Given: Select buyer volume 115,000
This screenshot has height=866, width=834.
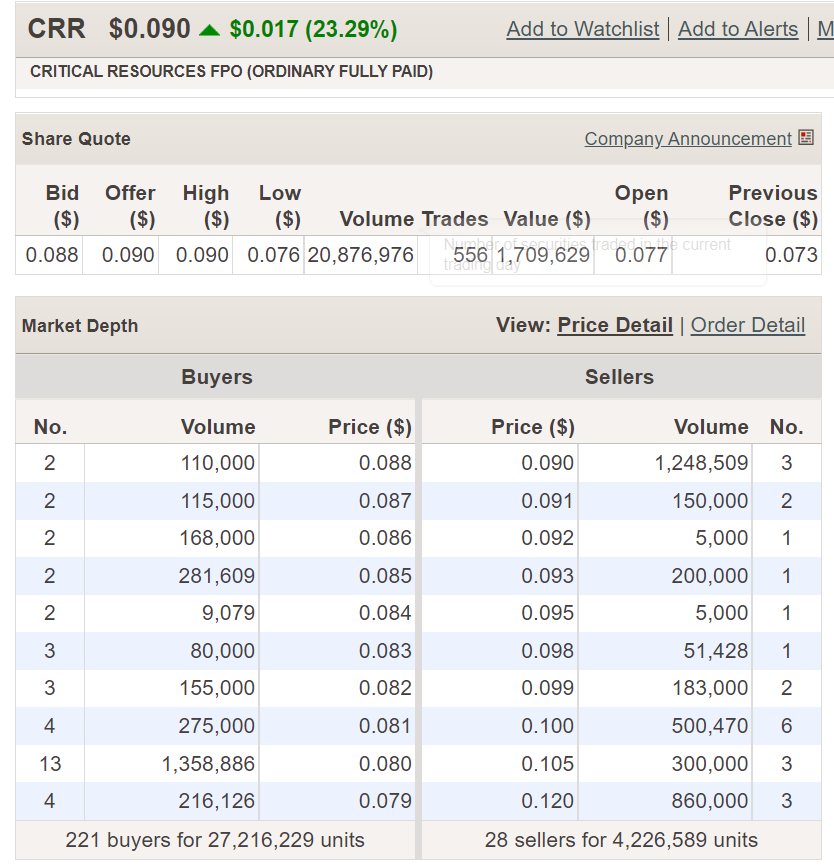Looking at the screenshot, I should coord(218,501).
